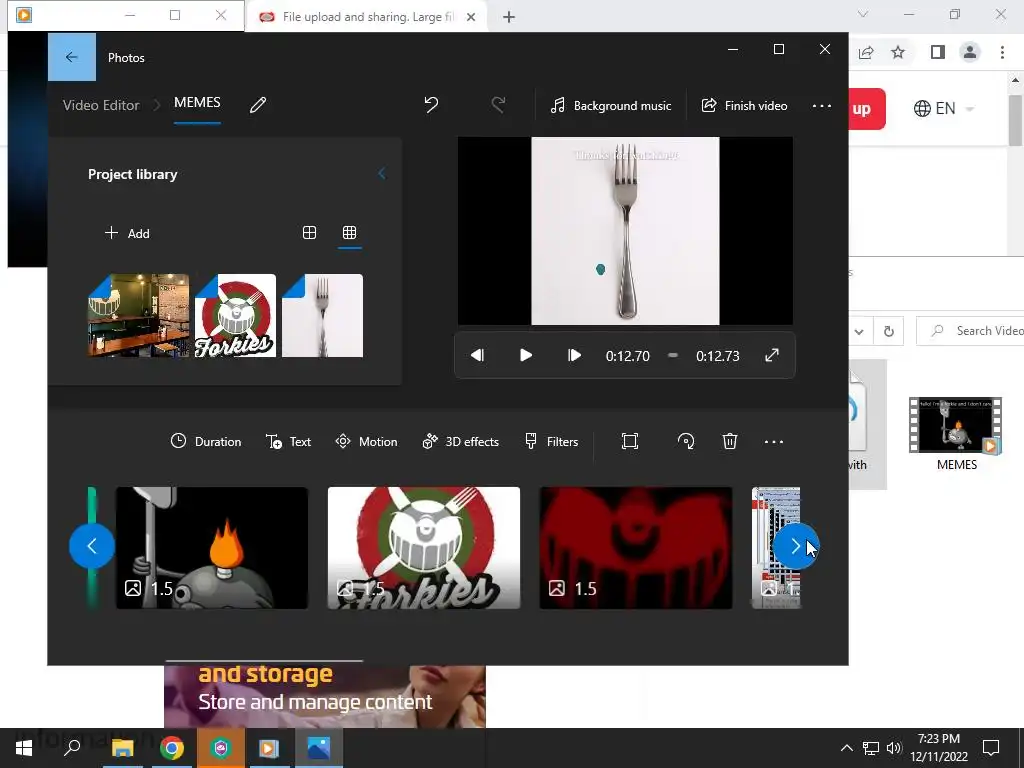Open storyboard more options menu

tap(774, 441)
